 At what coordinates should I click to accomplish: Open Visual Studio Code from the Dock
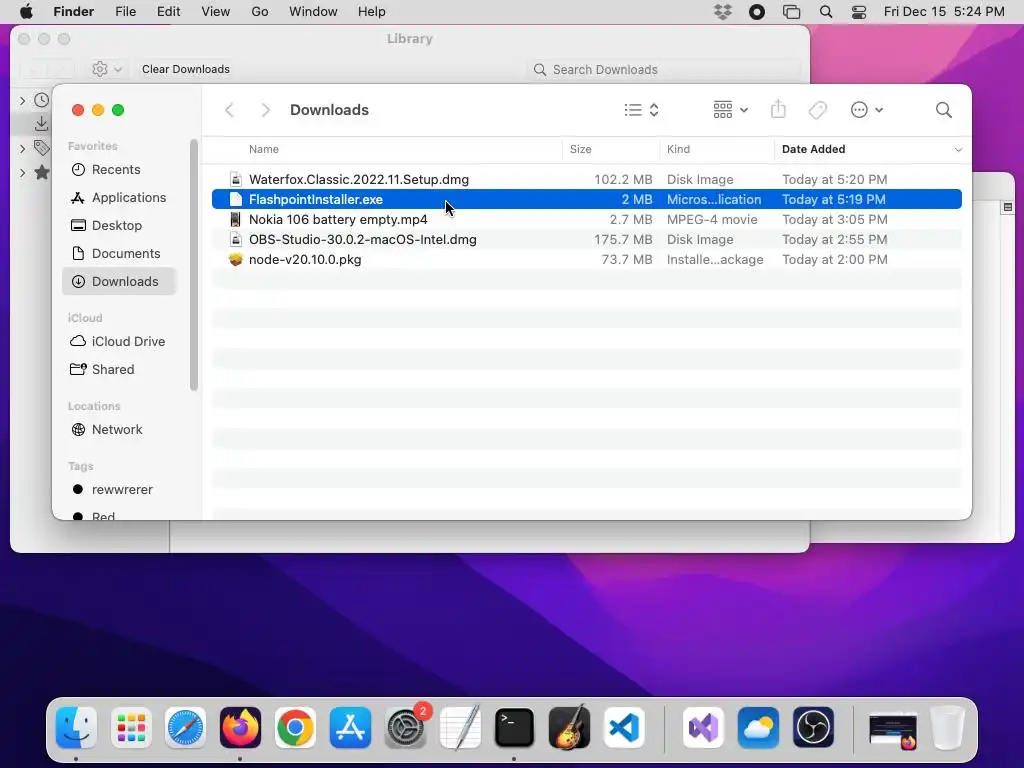(x=624, y=728)
